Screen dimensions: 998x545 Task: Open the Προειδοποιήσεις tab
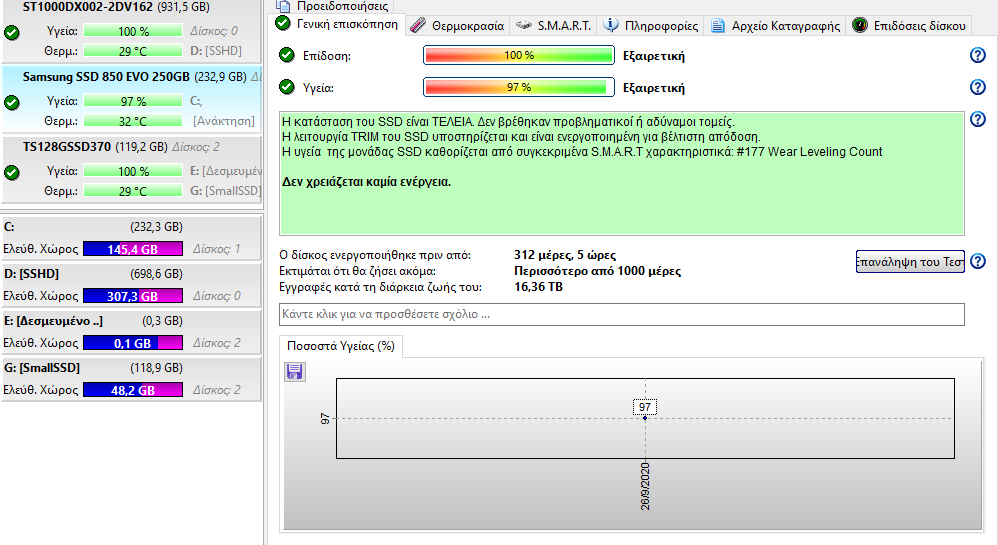(334, 6)
